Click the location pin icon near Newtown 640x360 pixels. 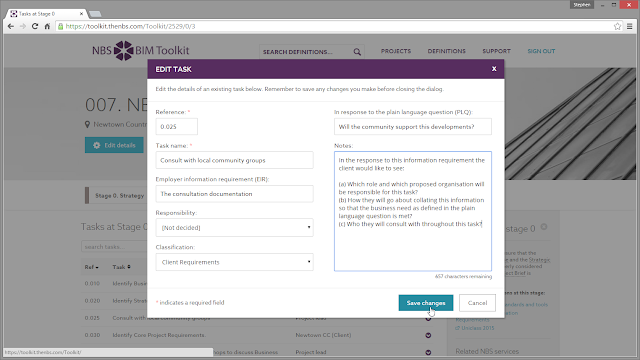(x=87, y=124)
